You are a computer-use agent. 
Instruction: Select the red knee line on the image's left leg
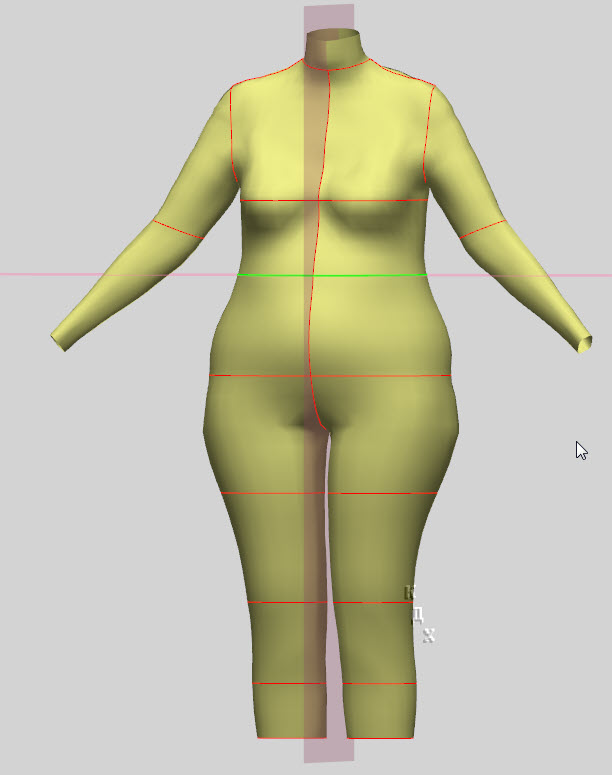(x=287, y=602)
